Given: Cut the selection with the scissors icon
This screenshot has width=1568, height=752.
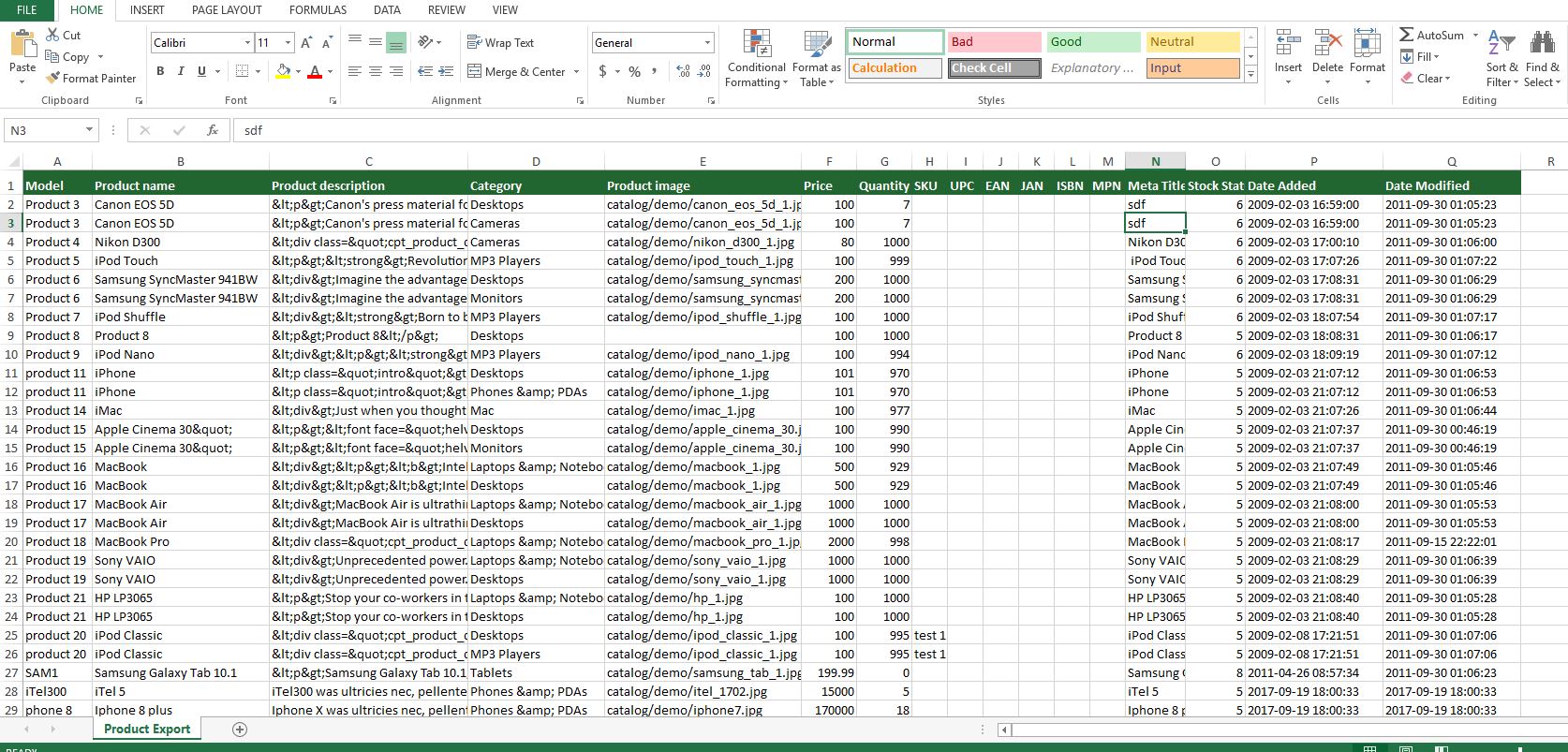Looking at the screenshot, I should (x=52, y=35).
